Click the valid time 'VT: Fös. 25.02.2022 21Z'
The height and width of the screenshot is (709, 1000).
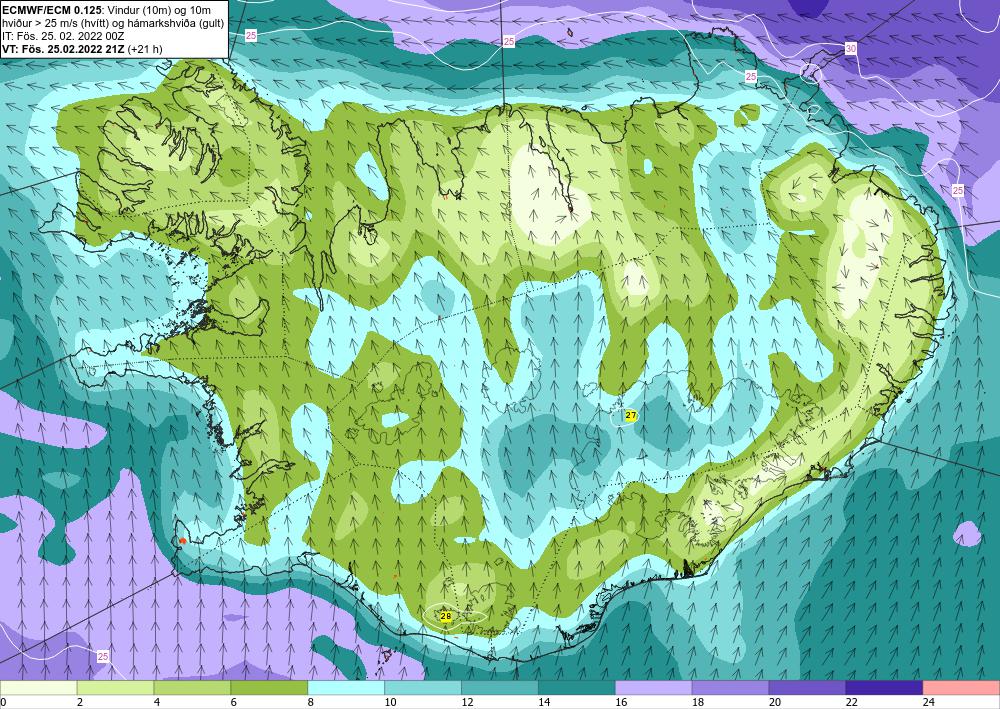tap(64, 48)
